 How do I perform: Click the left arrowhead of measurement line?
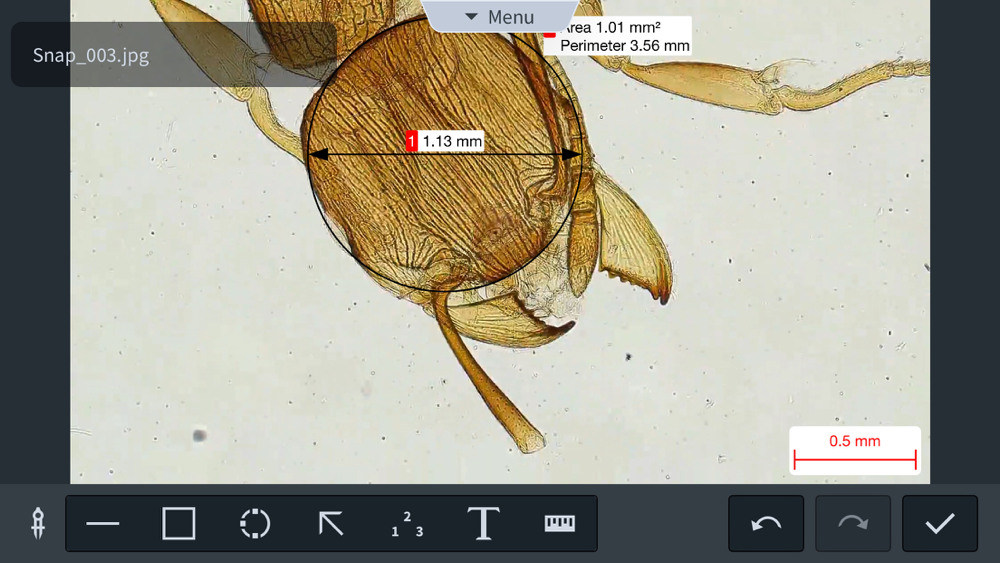point(318,154)
